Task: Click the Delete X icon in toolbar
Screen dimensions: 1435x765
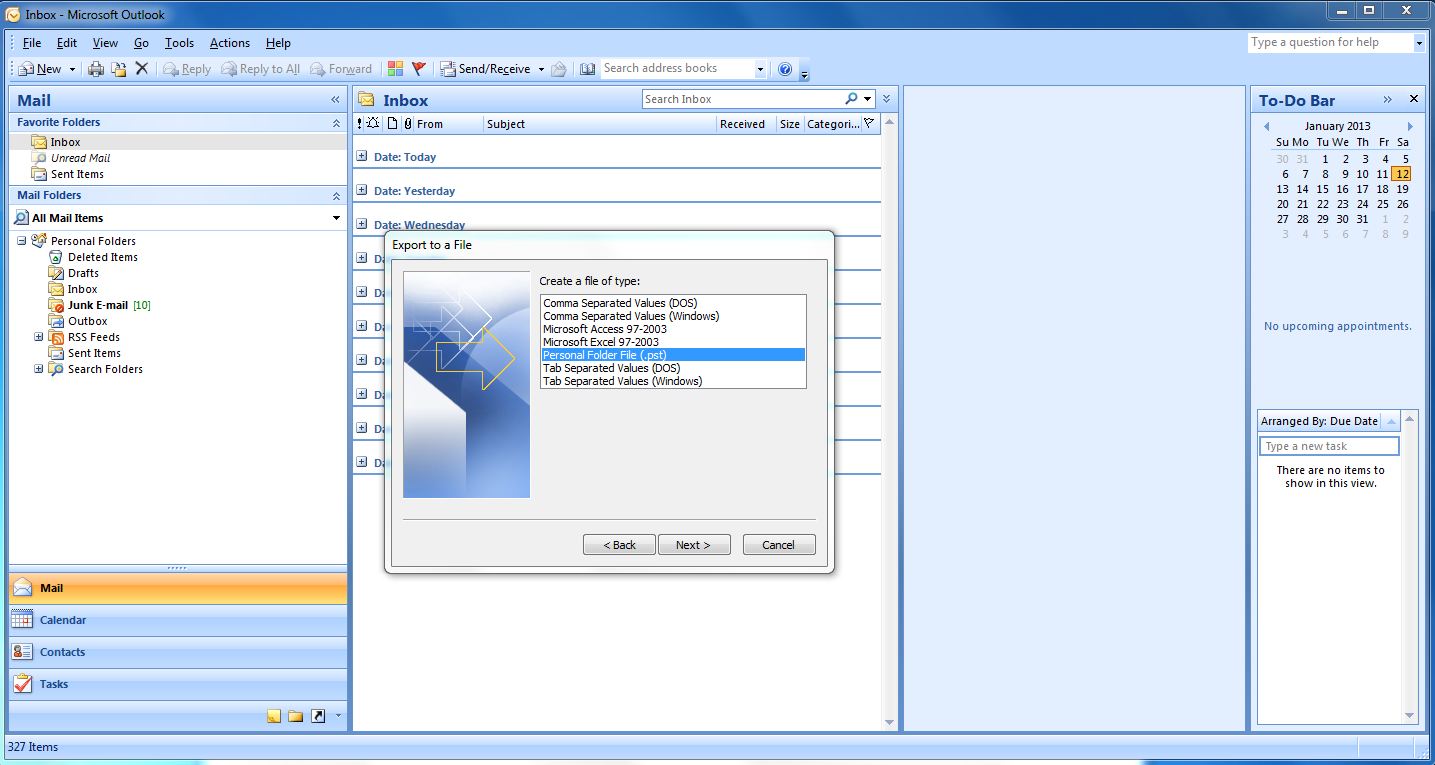Action: coord(142,69)
